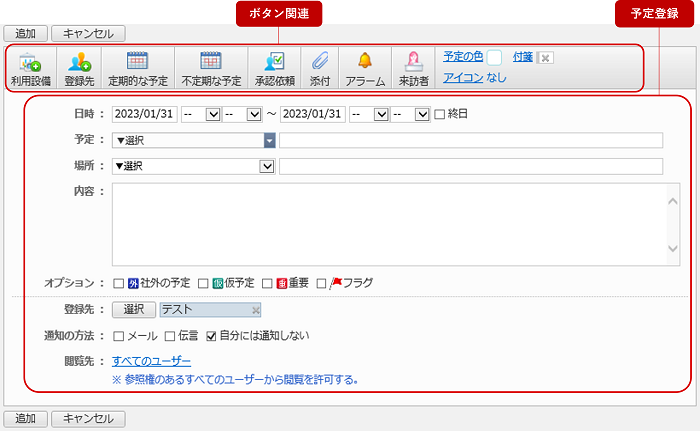This screenshot has height=431, width=700.
Task: Check the 重要 option
Action: [267, 284]
